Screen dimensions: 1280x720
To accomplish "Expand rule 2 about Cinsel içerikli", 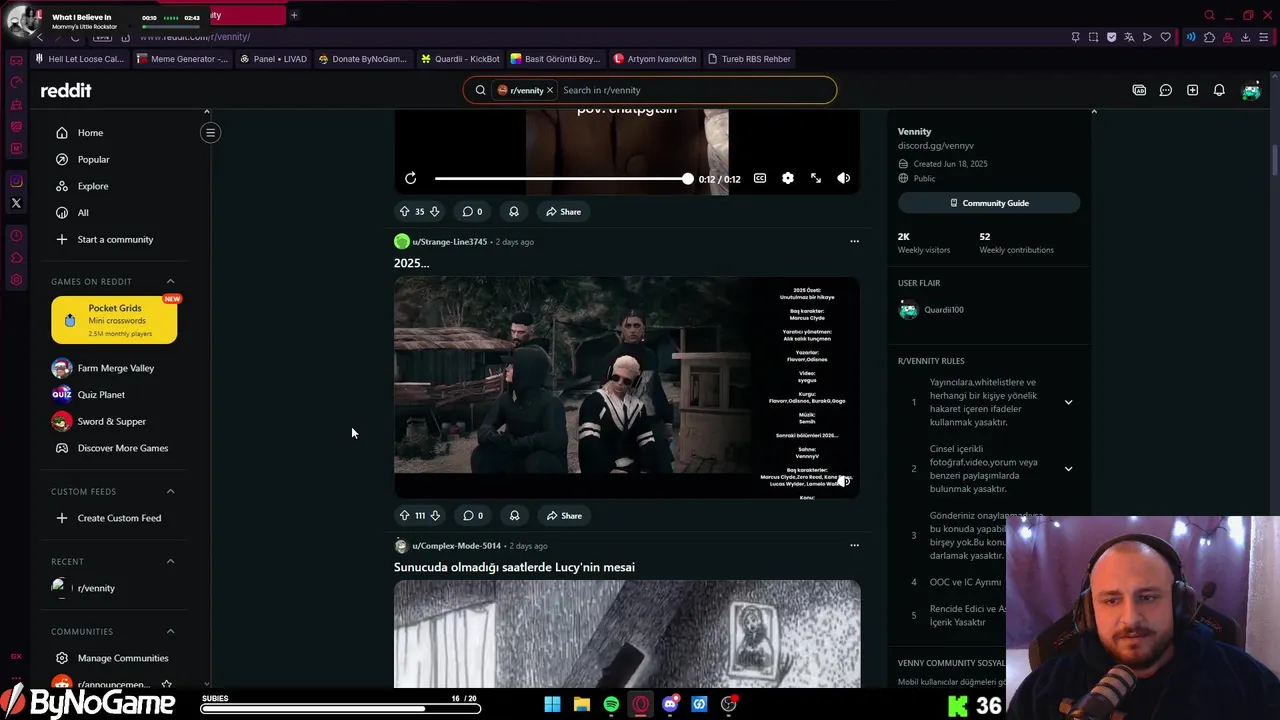I will pyautogui.click(x=1068, y=468).
